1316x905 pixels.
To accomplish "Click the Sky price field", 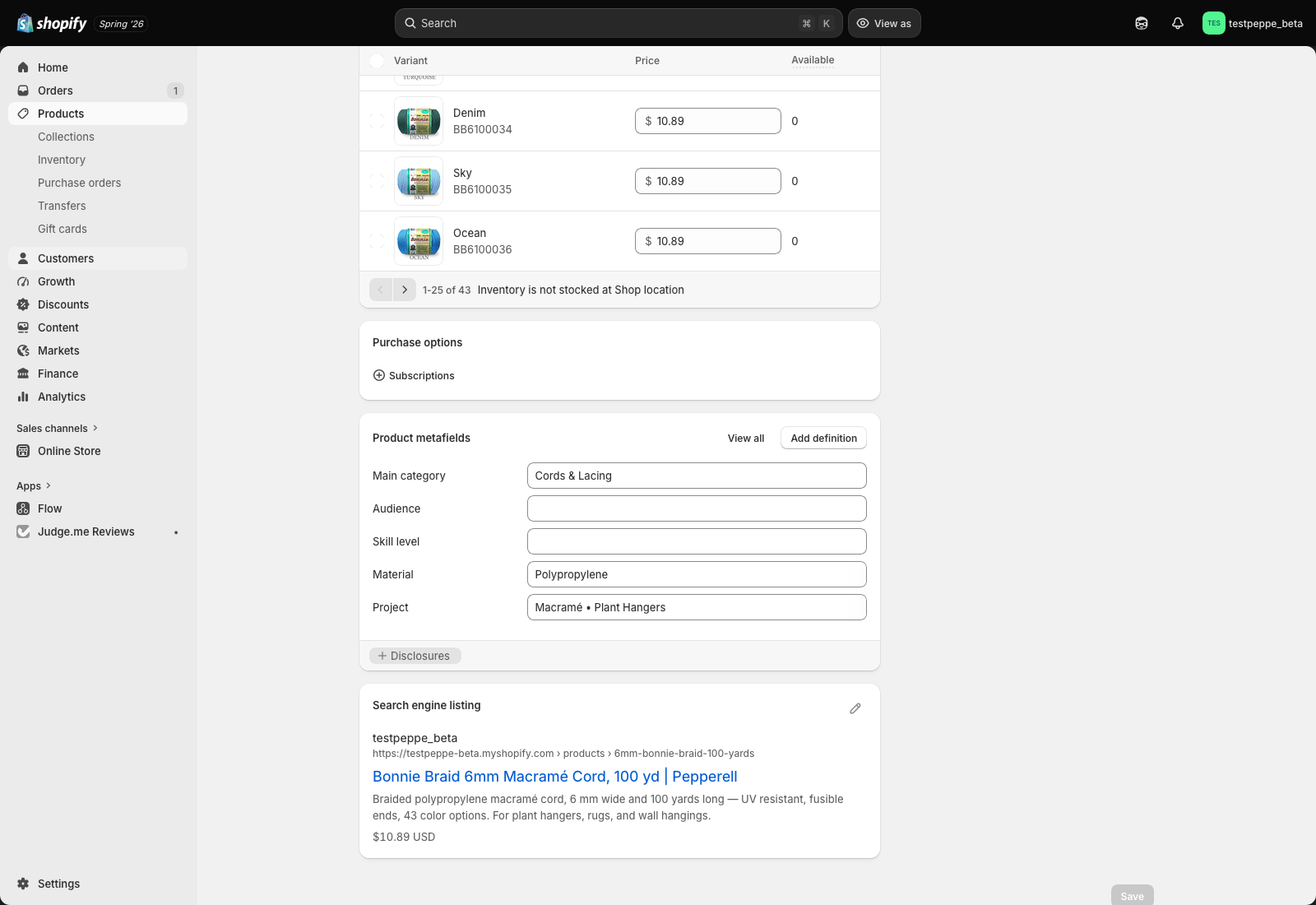I will tap(708, 181).
